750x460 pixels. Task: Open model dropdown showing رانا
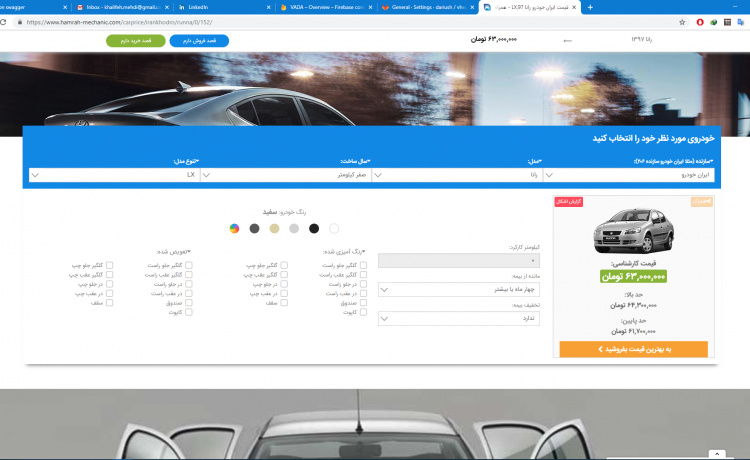(457, 175)
